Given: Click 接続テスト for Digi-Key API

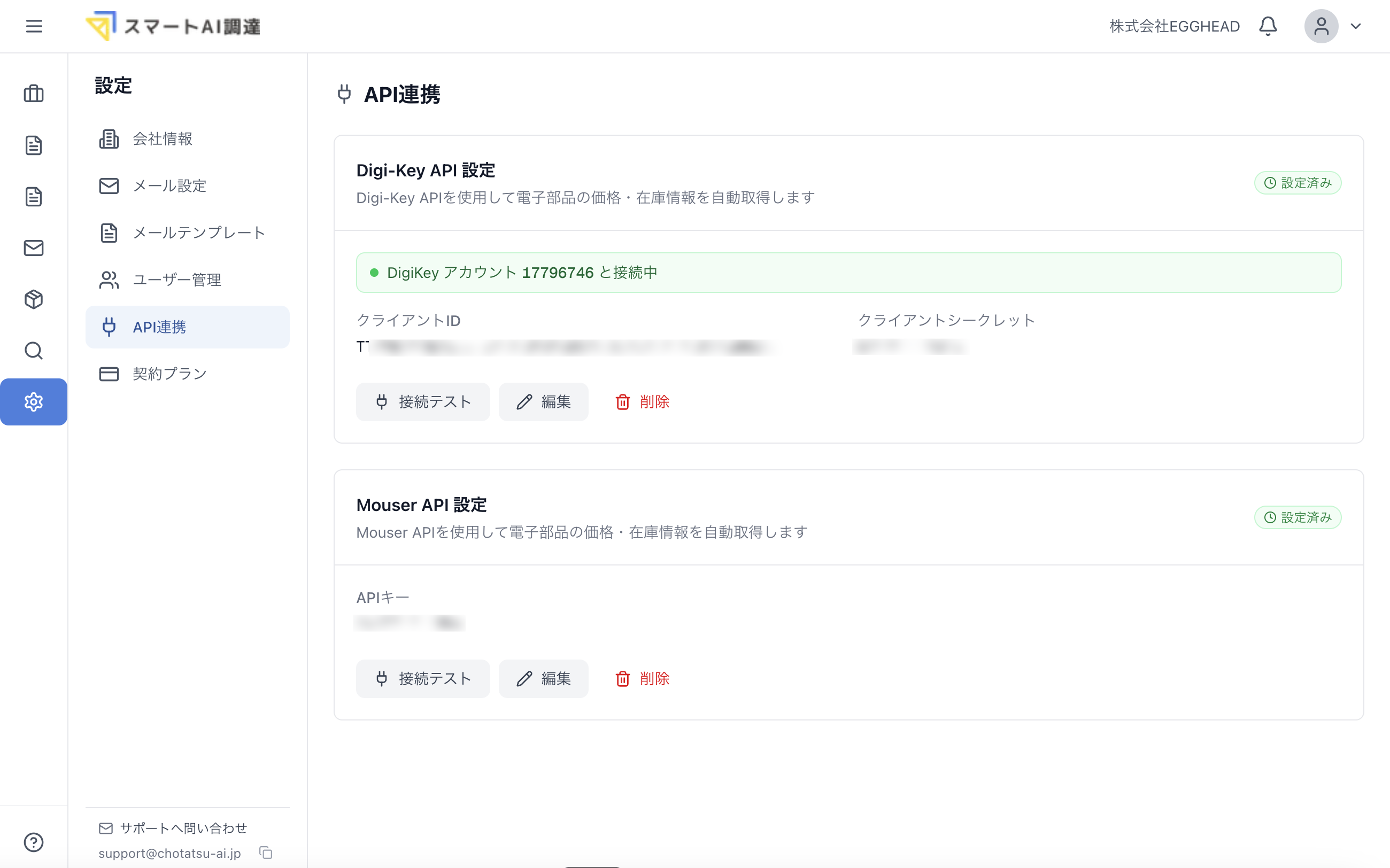Looking at the screenshot, I should 422,402.
